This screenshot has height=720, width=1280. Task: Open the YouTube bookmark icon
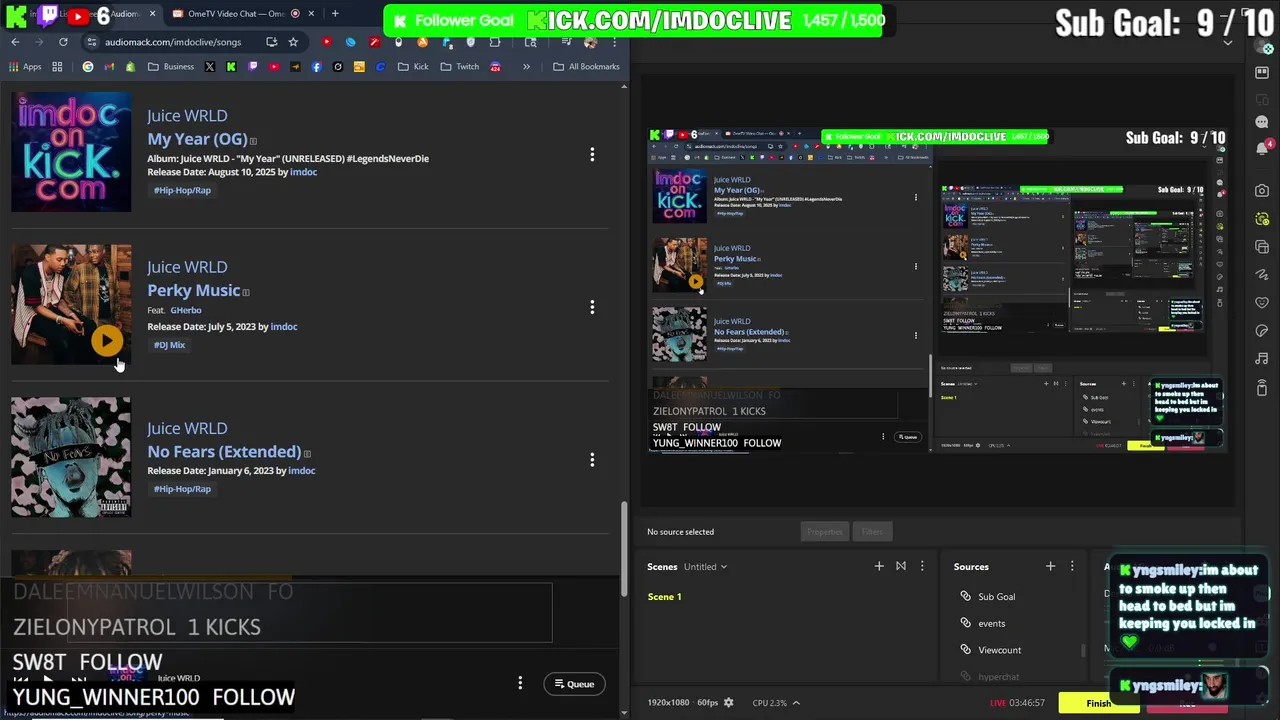[x=273, y=67]
